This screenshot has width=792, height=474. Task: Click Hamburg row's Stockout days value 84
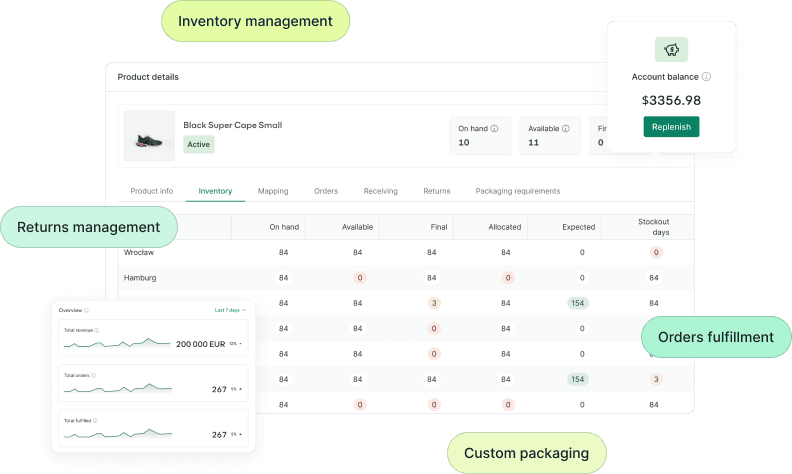coord(654,277)
